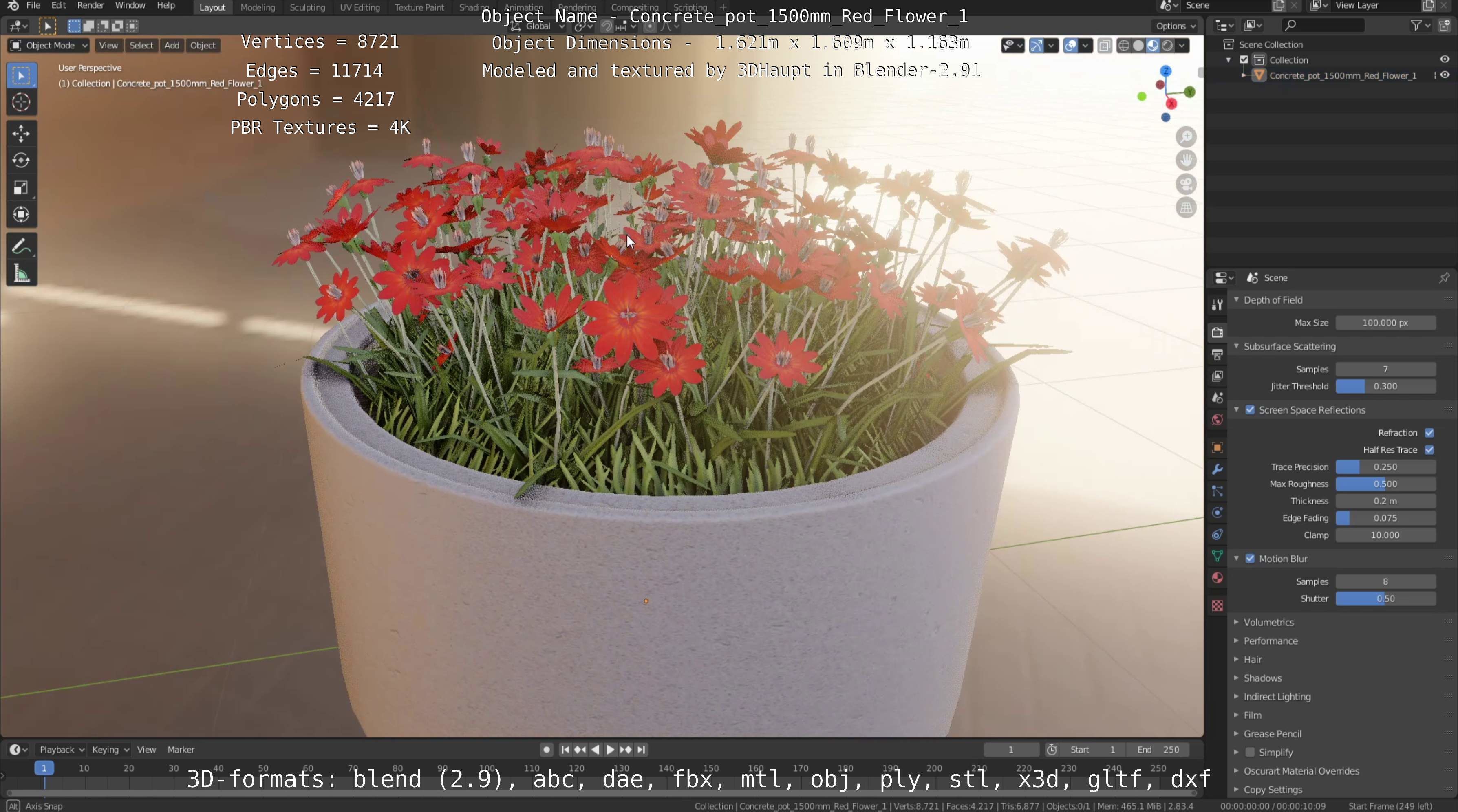Toggle the Motion Blur checkbox
The height and width of the screenshot is (812, 1458).
click(x=1250, y=559)
